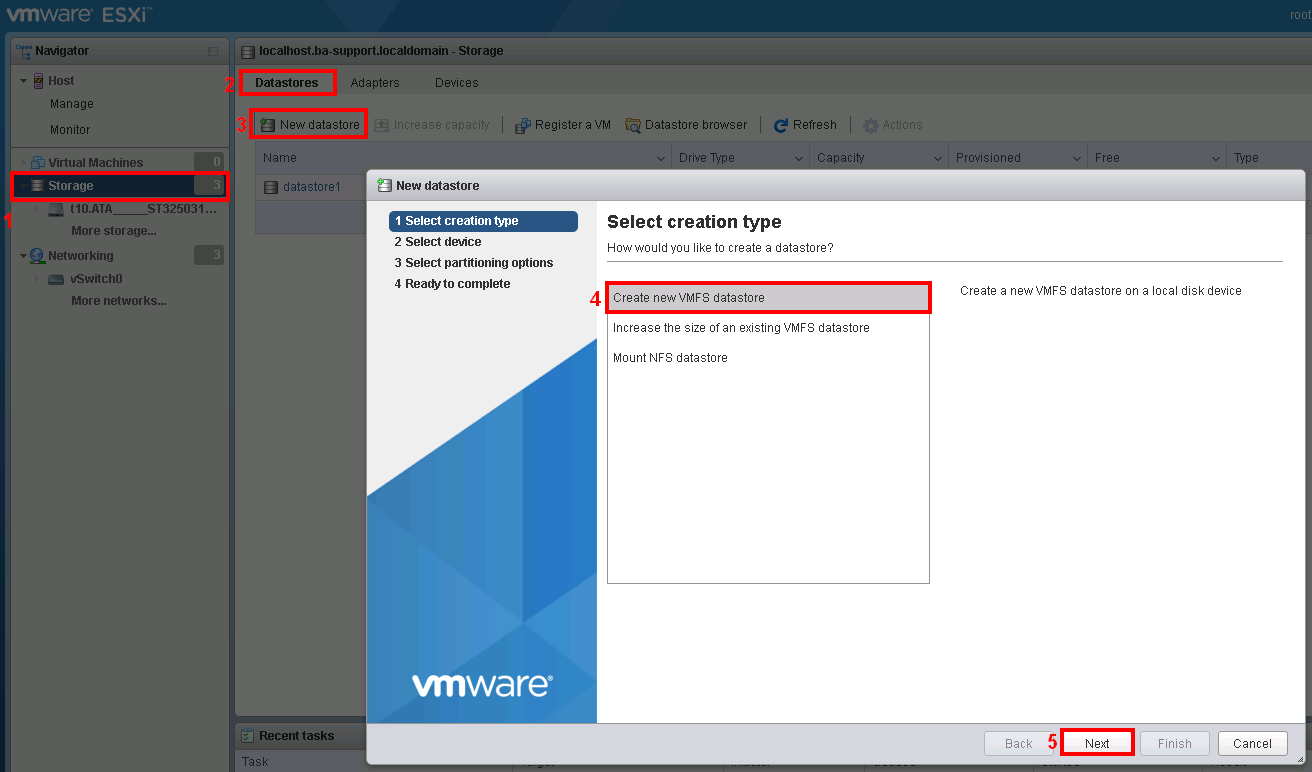Click the Virtual Machines icon

click(38, 163)
